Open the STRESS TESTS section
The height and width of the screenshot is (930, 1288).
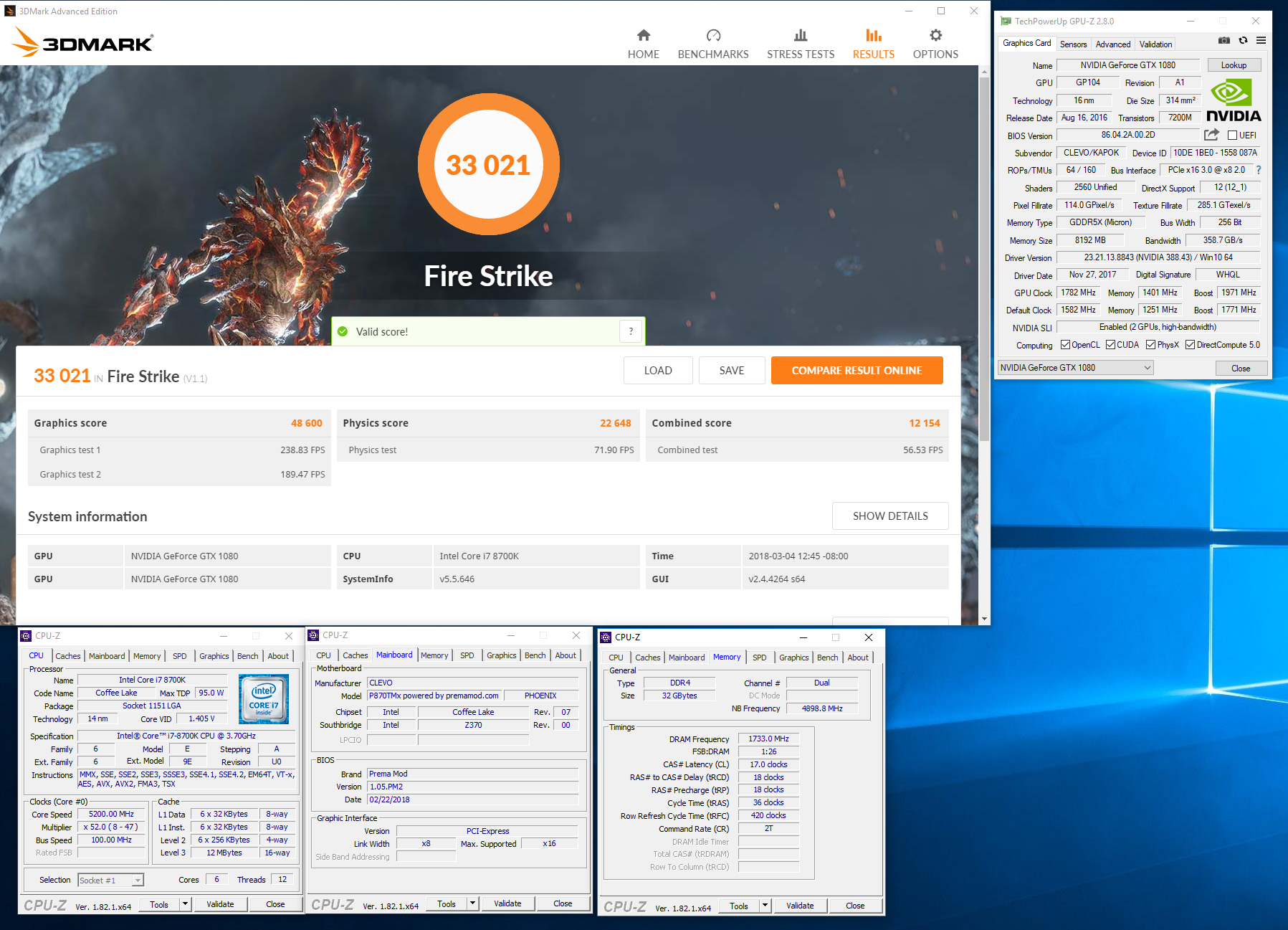coord(801,44)
